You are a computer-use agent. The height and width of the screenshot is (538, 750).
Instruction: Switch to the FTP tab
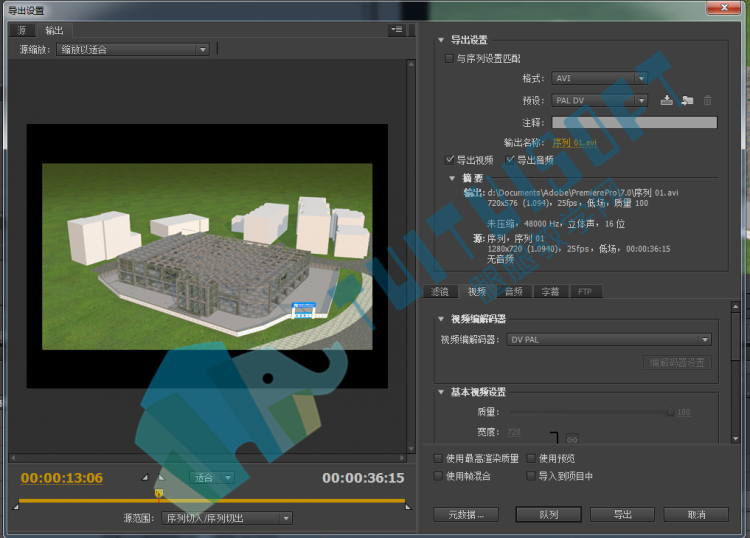pyautogui.click(x=585, y=291)
